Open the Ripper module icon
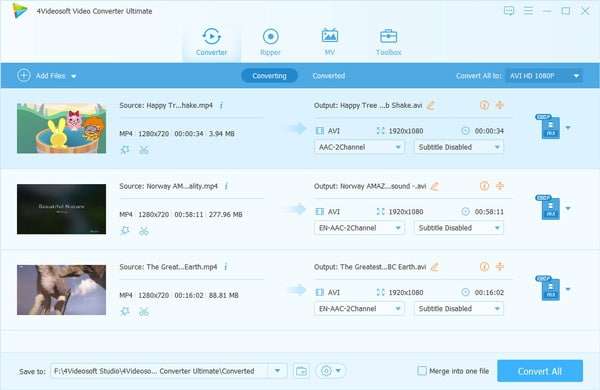Screen dimensions: 600x390 271,37
